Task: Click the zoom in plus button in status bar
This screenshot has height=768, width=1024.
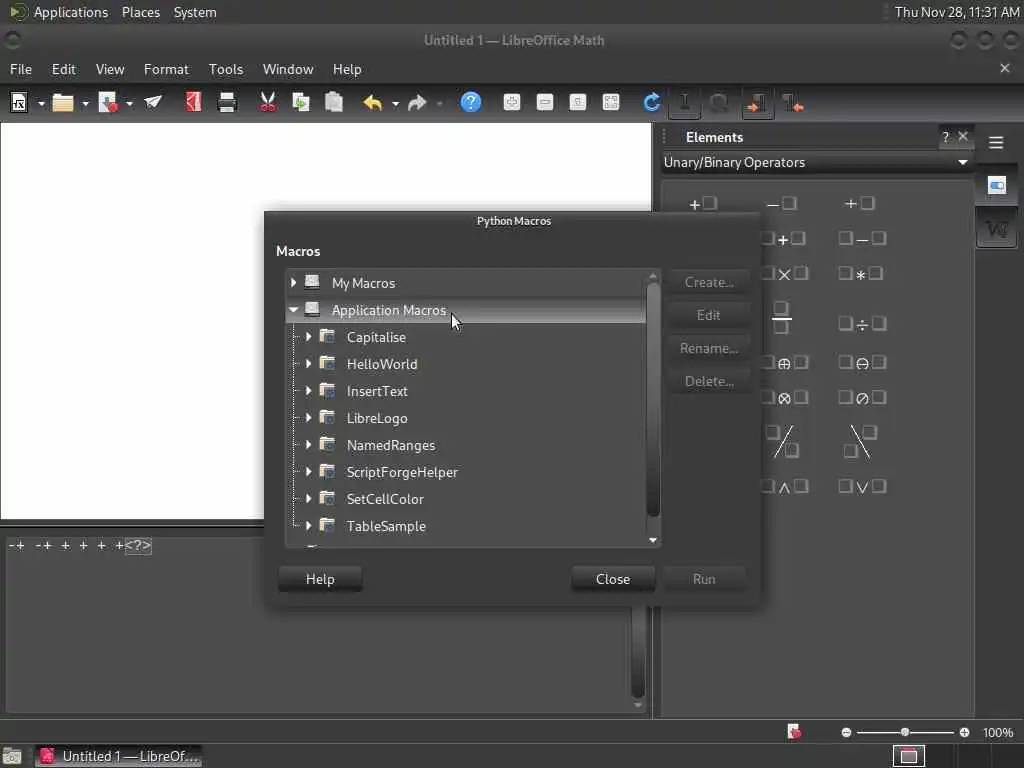Action: coord(965,733)
